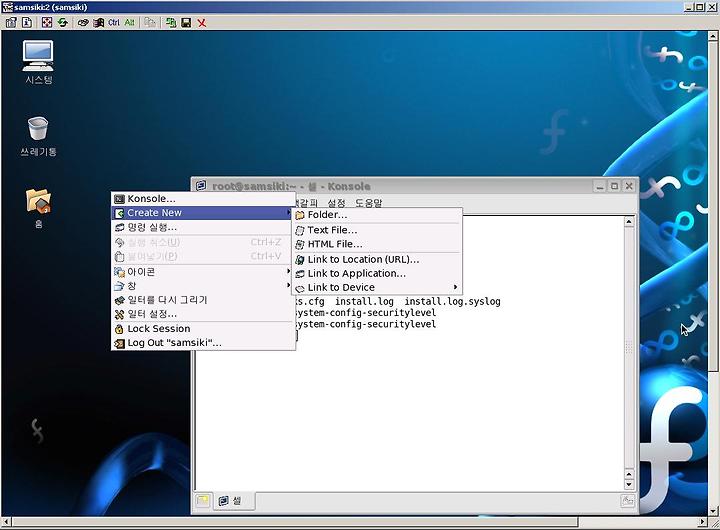Click VNC horizontal scrollbar left arrow

[6, 522]
